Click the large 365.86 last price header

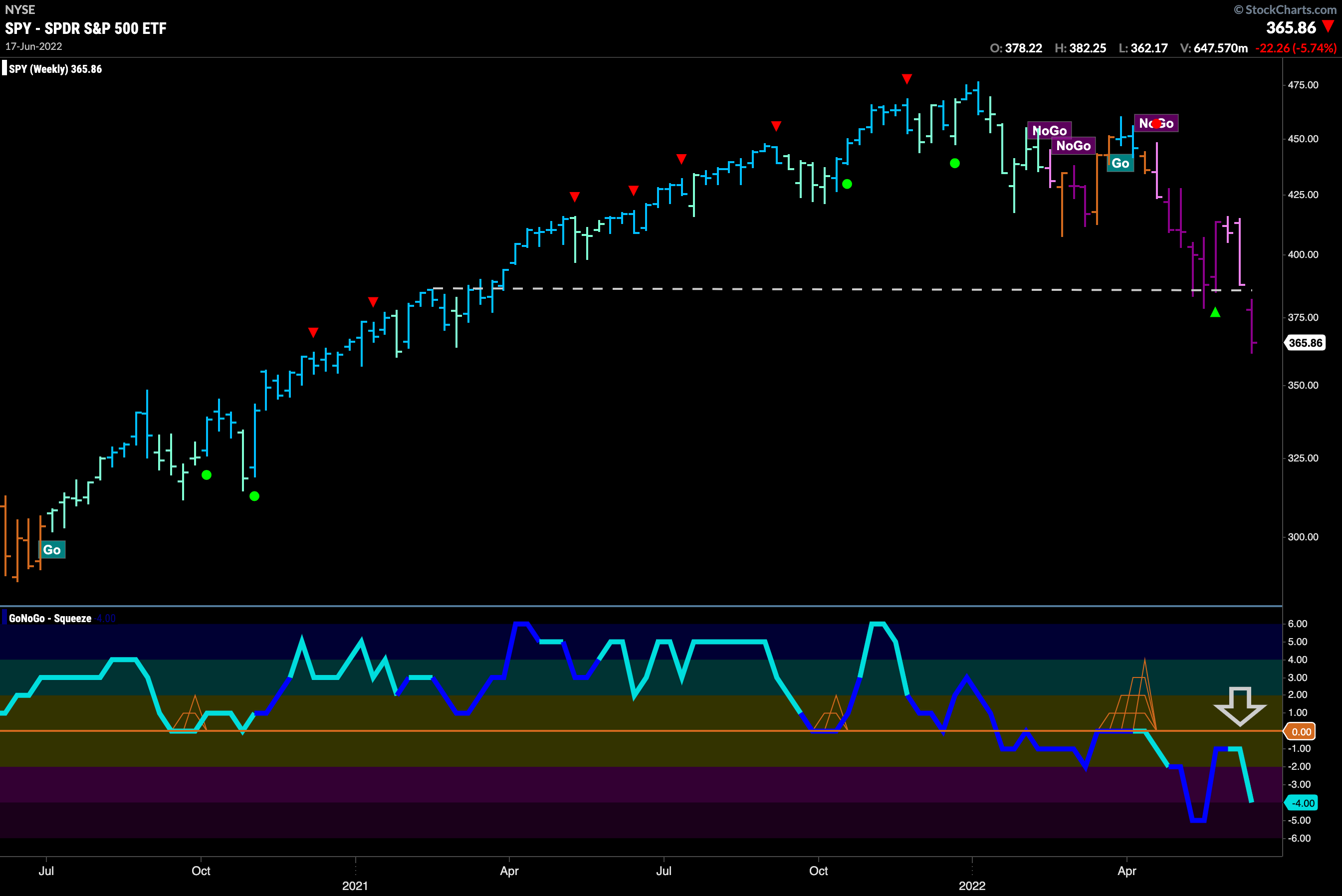click(1291, 27)
